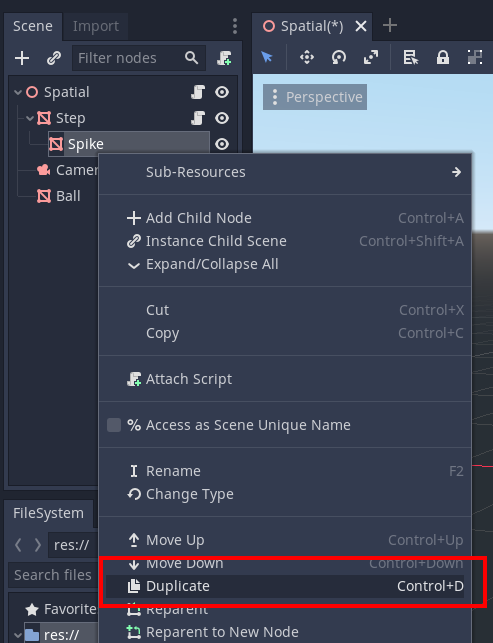493x643 pixels.
Task: Open the script attached to Step node
Action: click(198, 118)
